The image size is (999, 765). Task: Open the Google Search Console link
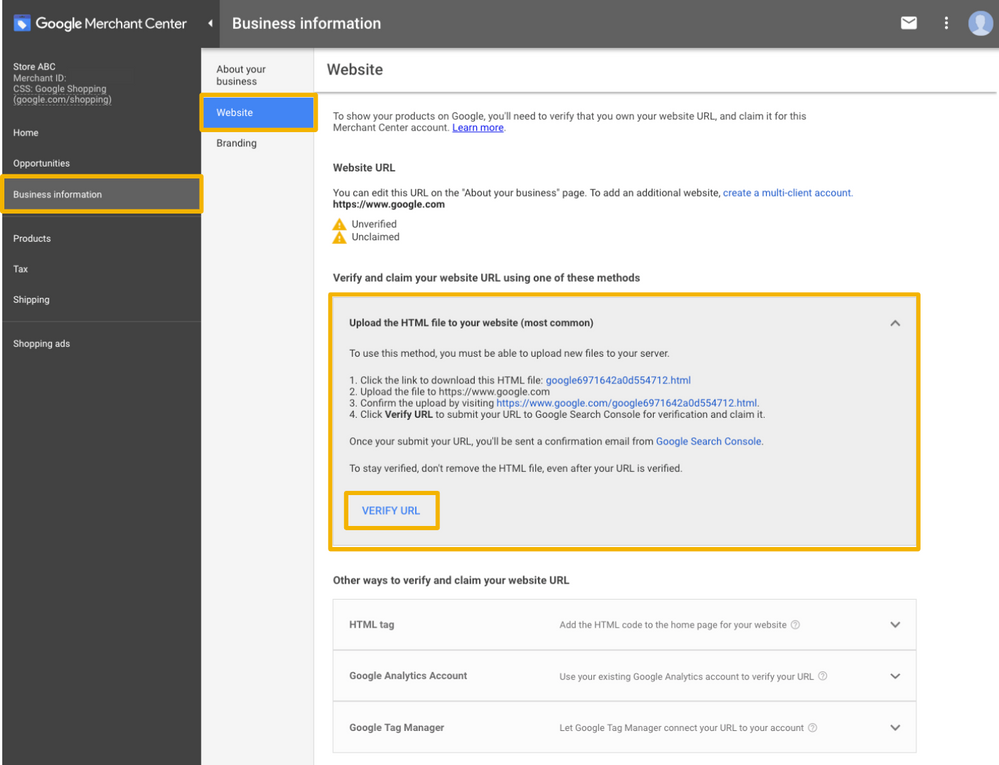[708, 441]
